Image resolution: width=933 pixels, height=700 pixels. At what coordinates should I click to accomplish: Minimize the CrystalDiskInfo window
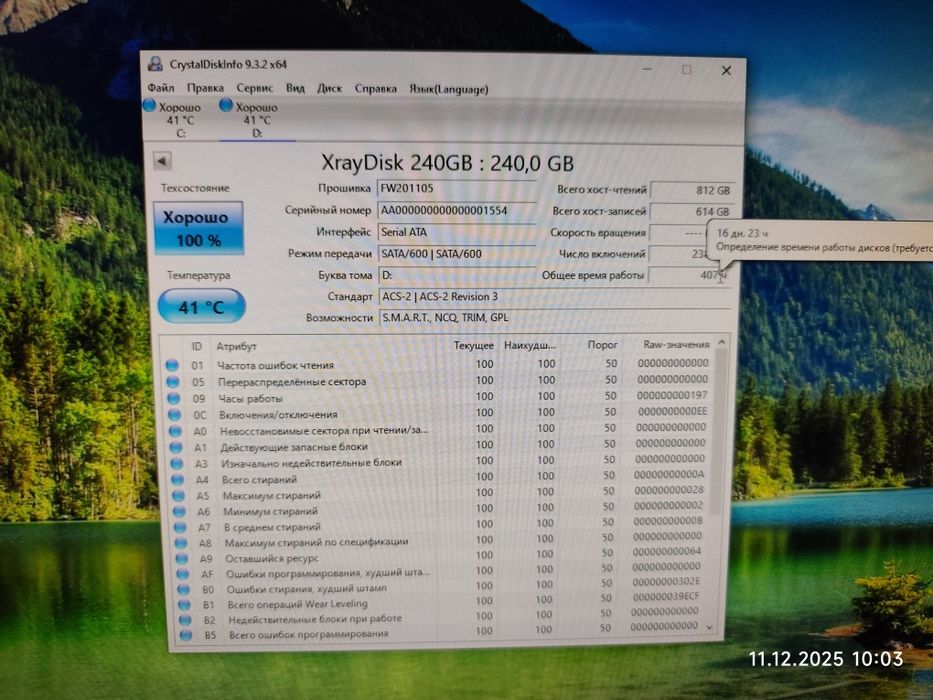click(647, 69)
